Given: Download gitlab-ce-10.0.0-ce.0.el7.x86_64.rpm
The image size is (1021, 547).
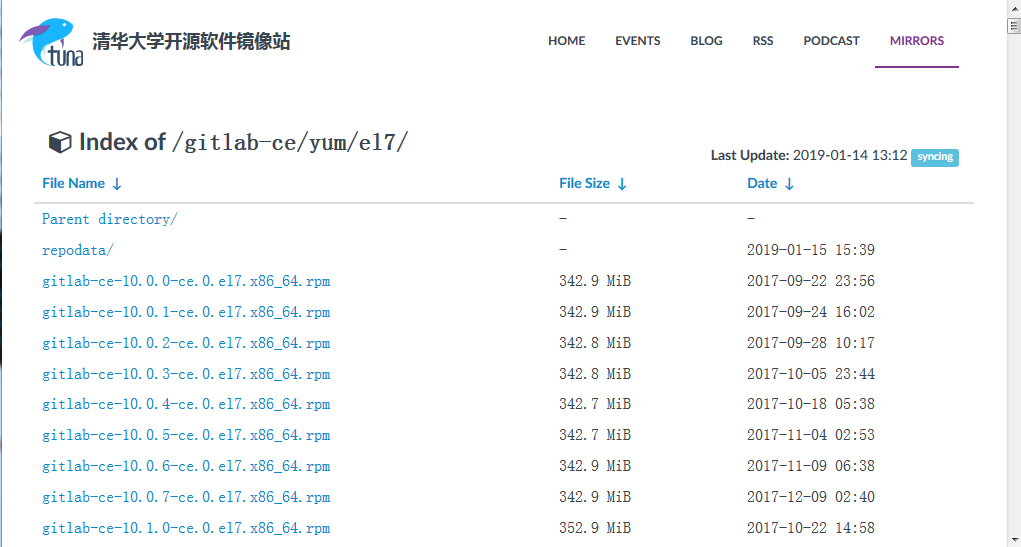Looking at the screenshot, I should [186, 281].
